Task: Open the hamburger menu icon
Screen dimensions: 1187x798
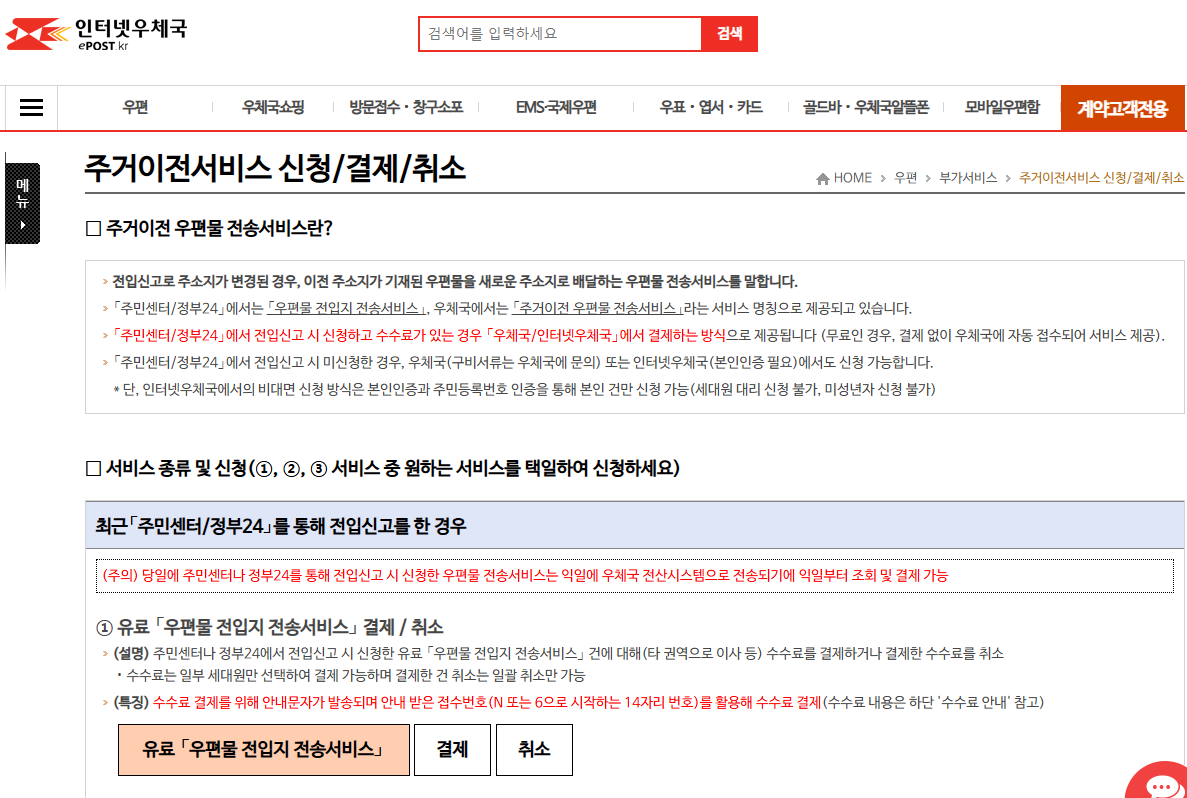Action: (30, 107)
